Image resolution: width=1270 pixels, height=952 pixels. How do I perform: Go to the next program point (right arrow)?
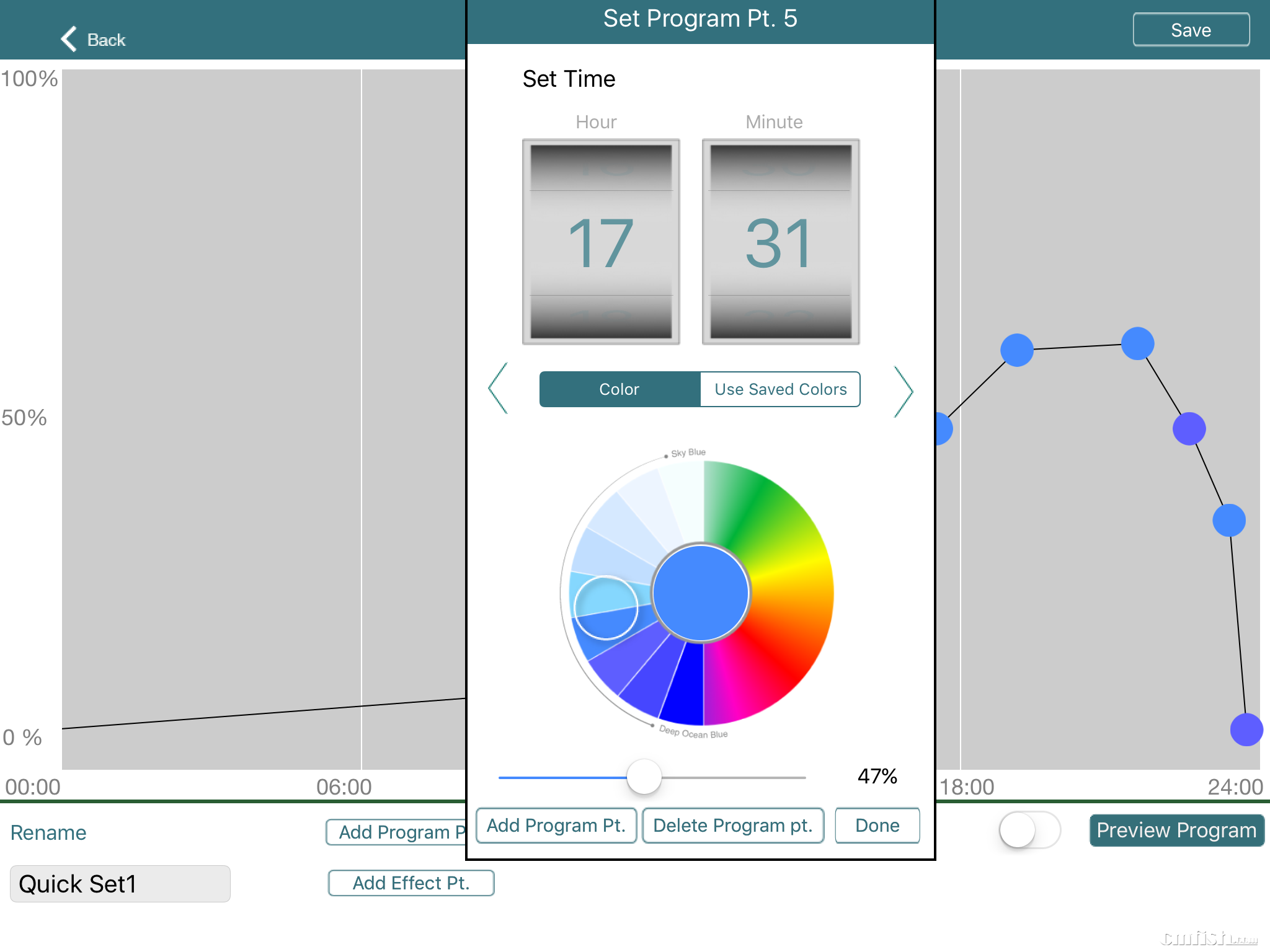click(904, 391)
